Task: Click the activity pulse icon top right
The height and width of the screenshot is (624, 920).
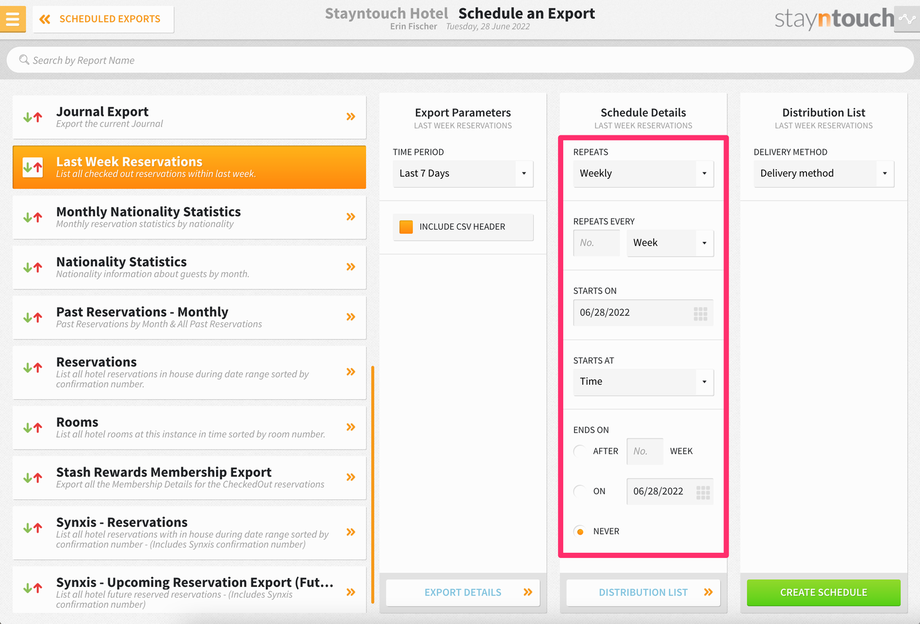Action: pos(907,19)
